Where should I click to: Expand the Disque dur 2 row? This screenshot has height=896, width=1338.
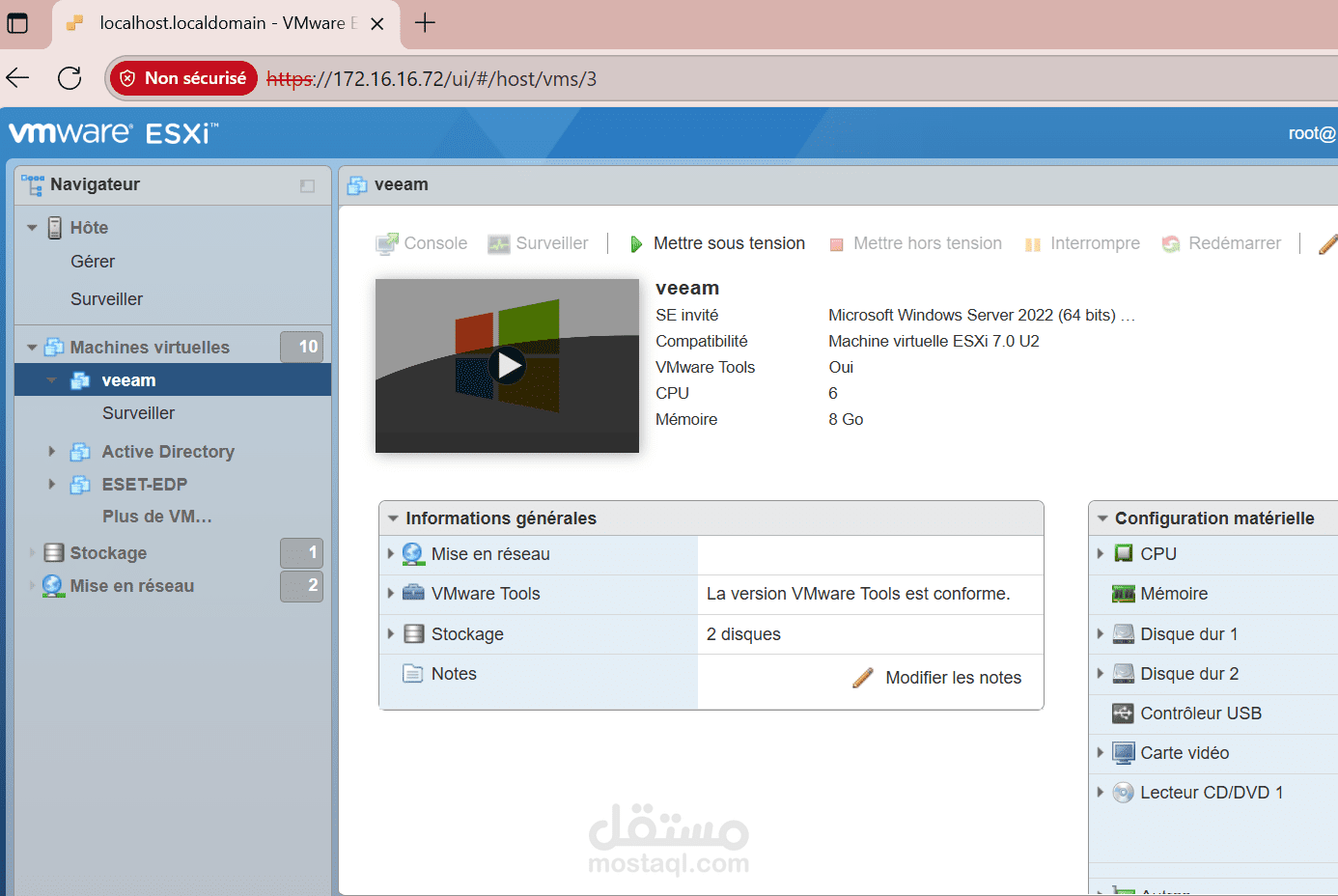(x=1101, y=674)
